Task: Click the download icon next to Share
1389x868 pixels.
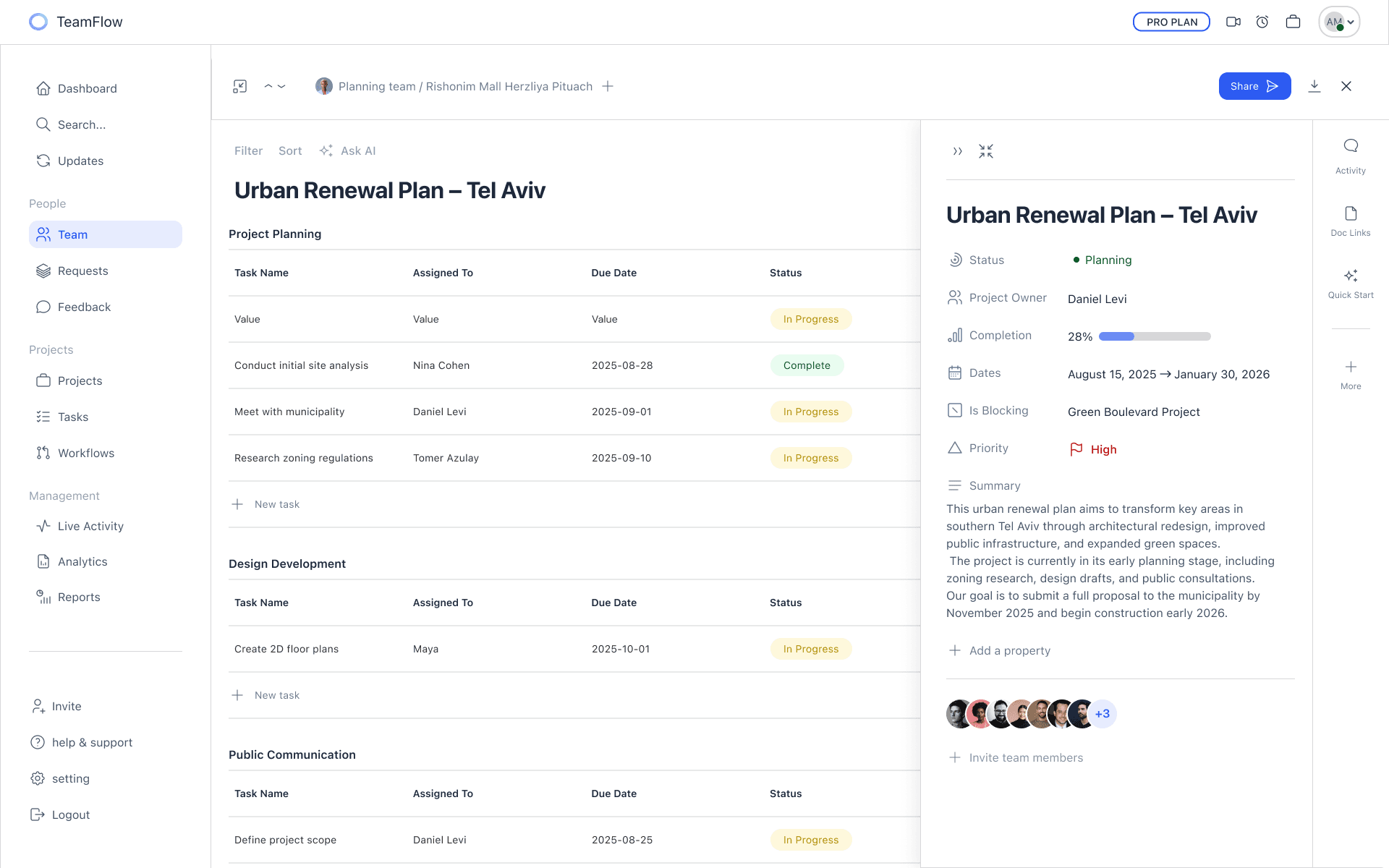Action: point(1314,86)
